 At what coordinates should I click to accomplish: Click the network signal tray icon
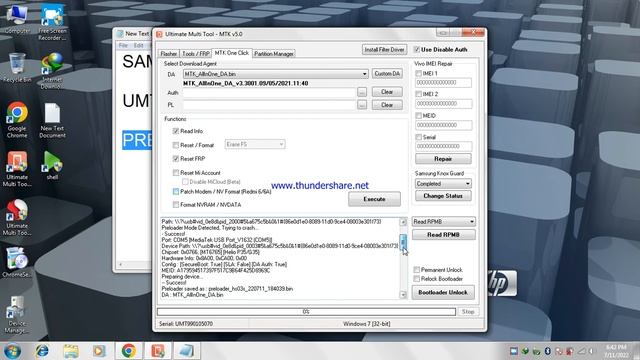click(x=582, y=351)
